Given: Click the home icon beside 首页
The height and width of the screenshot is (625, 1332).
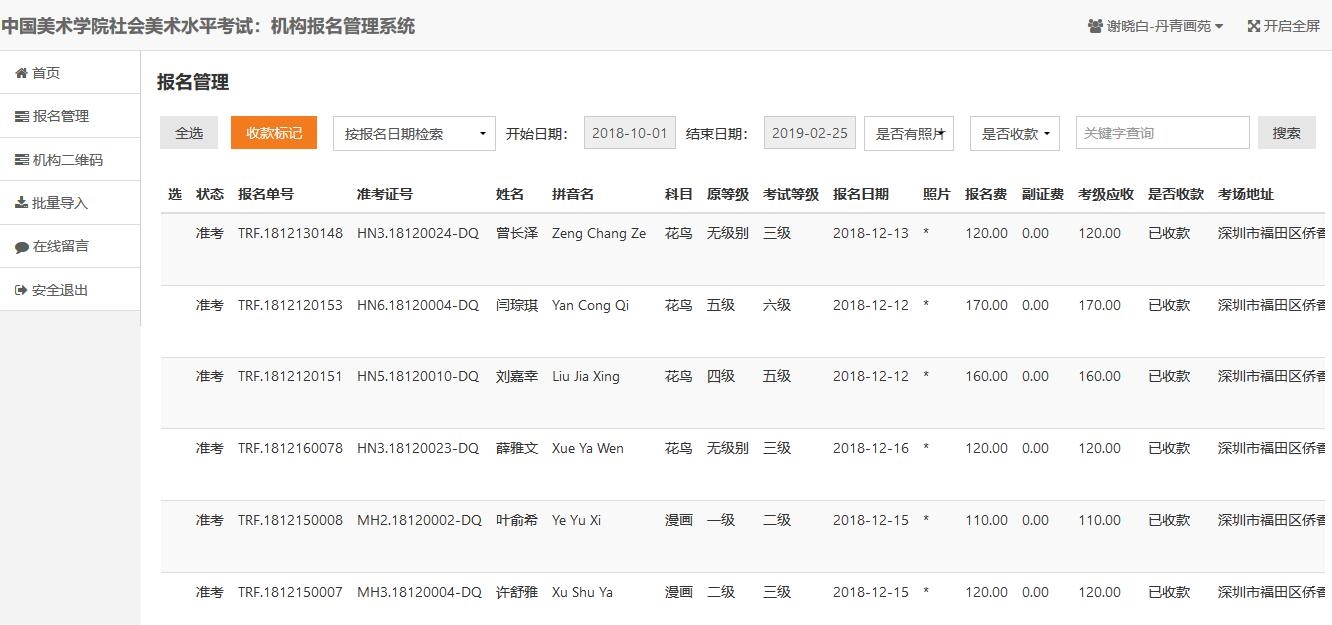Looking at the screenshot, I should 21,73.
